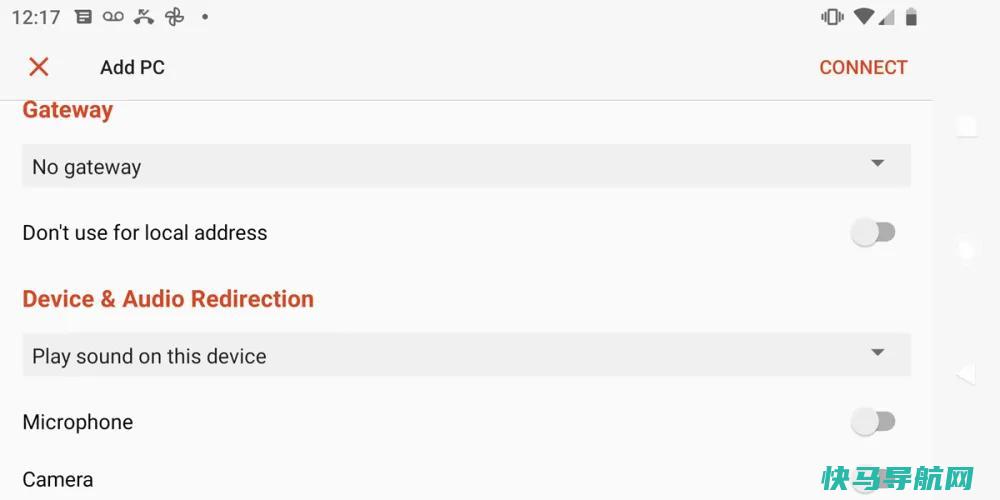Close the Add PC screen with X
The width and height of the screenshot is (1000, 500).
tap(39, 67)
